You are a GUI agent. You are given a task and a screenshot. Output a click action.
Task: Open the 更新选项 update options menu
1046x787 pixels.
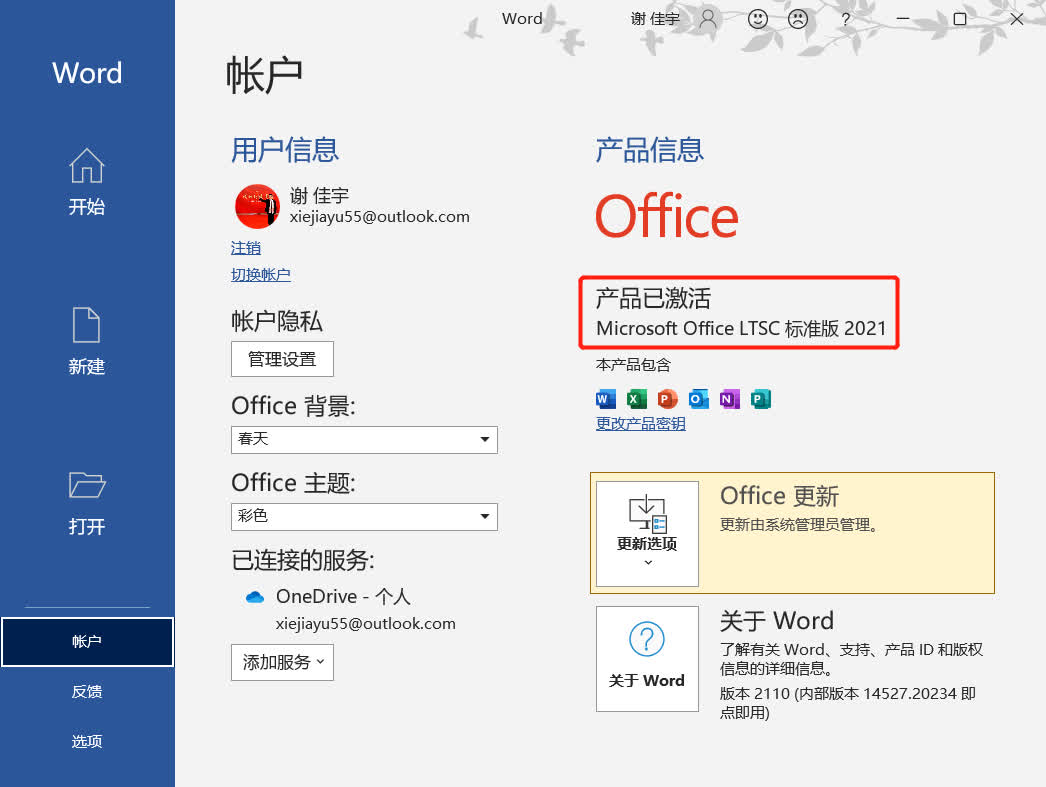tap(647, 534)
